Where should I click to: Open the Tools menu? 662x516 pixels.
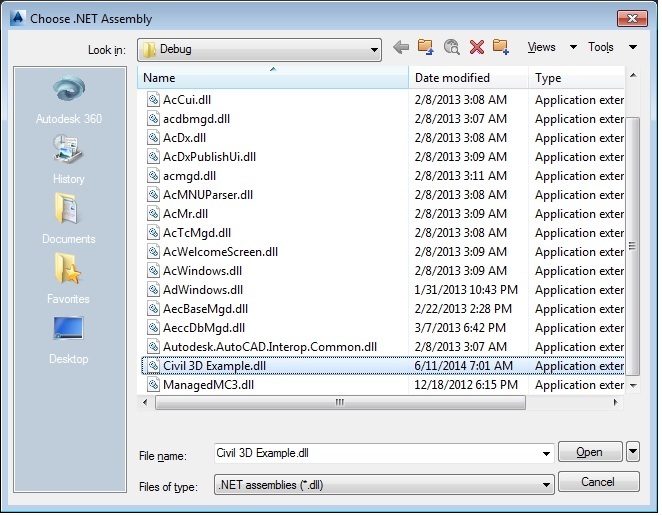point(600,47)
